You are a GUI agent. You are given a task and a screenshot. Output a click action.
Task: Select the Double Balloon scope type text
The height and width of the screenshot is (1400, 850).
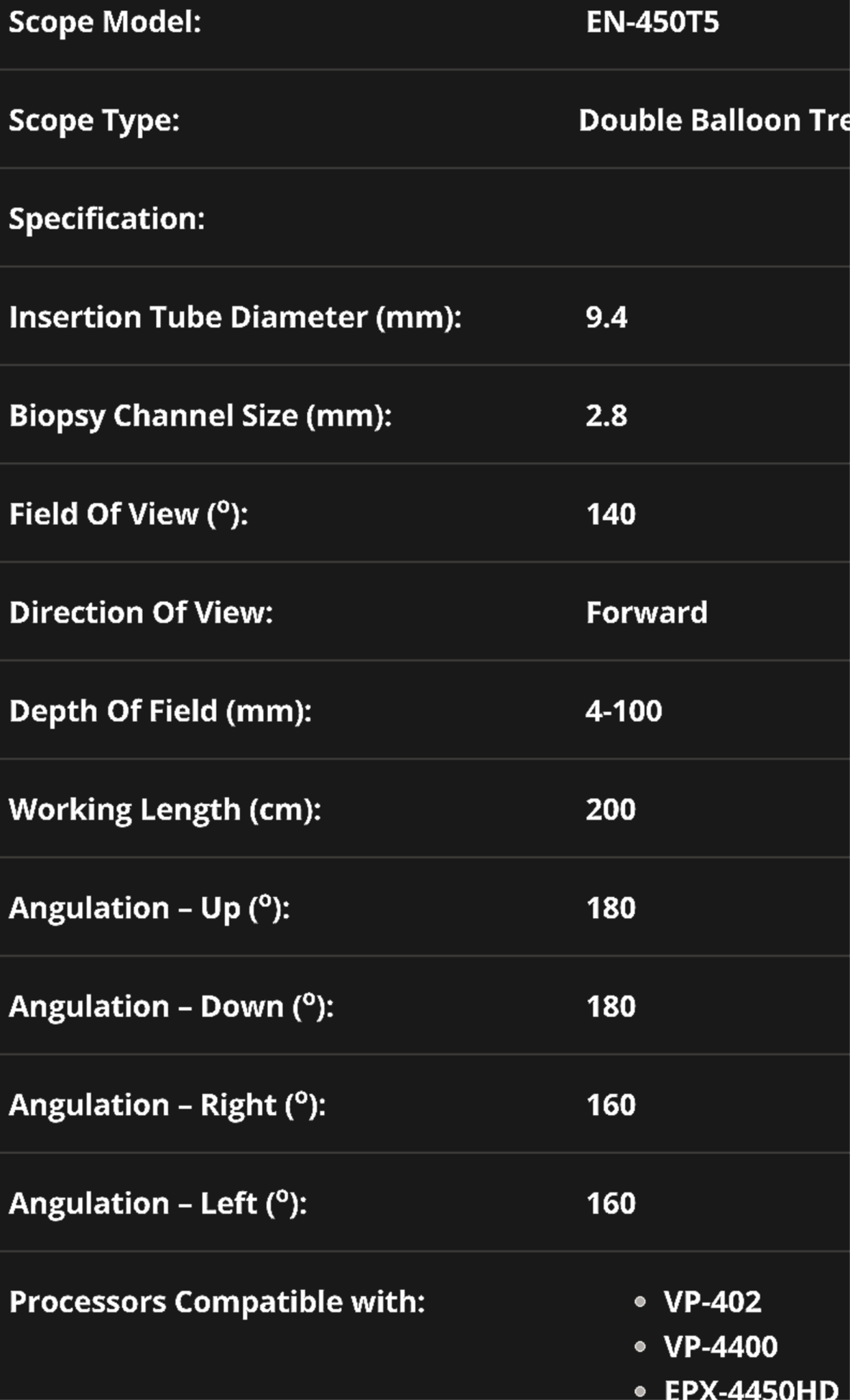coord(713,121)
